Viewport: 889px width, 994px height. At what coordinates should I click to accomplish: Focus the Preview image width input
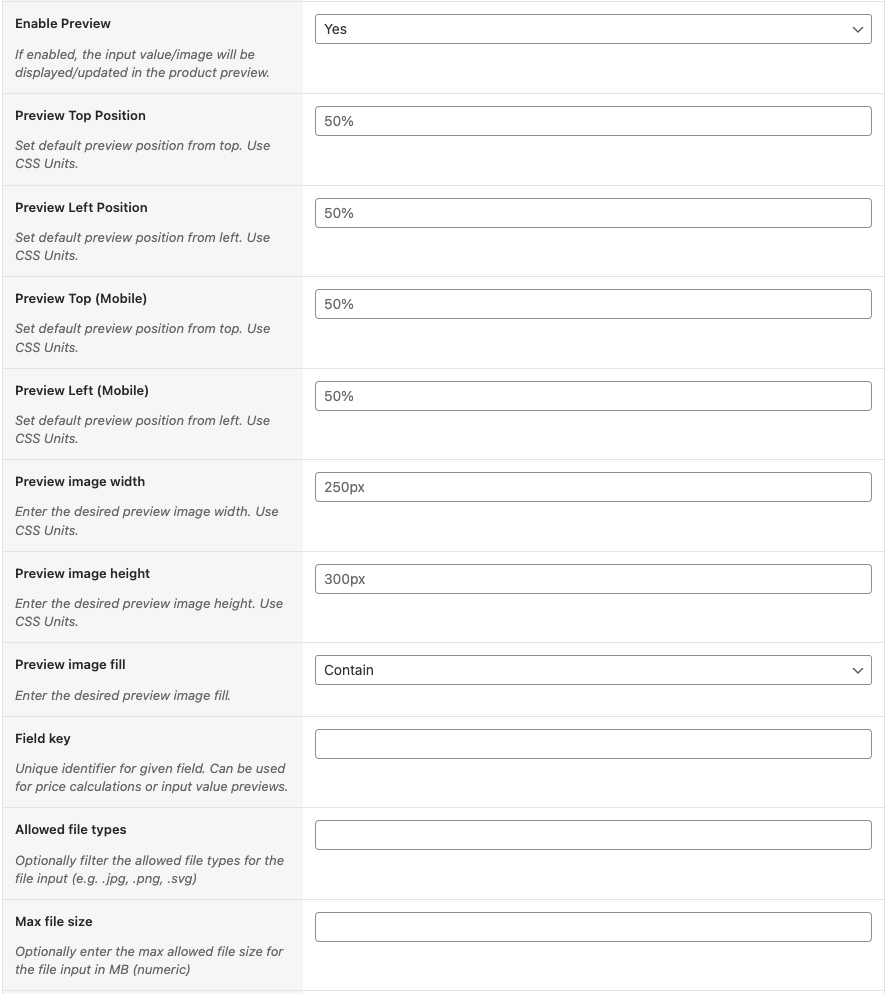[593, 487]
